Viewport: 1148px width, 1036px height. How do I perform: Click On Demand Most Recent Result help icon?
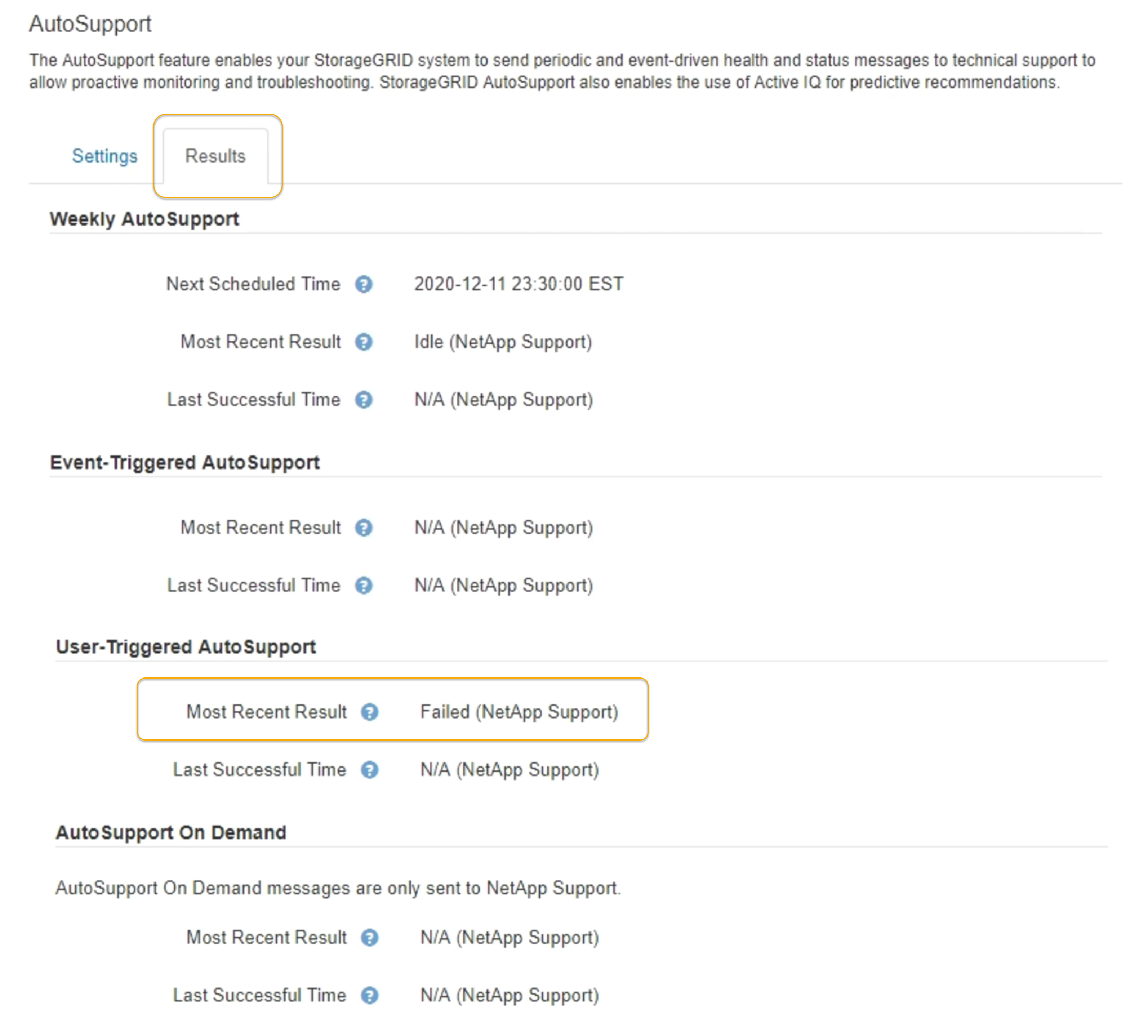[369, 938]
